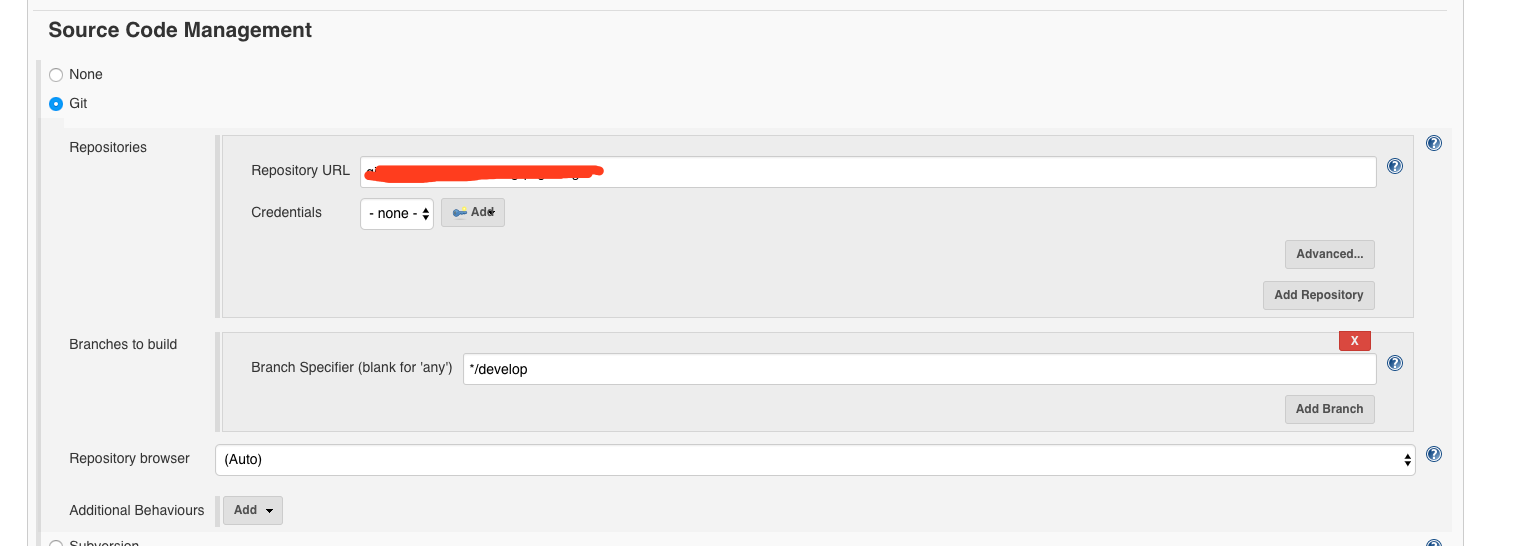
Task: Open help for Branch Specifier field
Action: (1395, 363)
